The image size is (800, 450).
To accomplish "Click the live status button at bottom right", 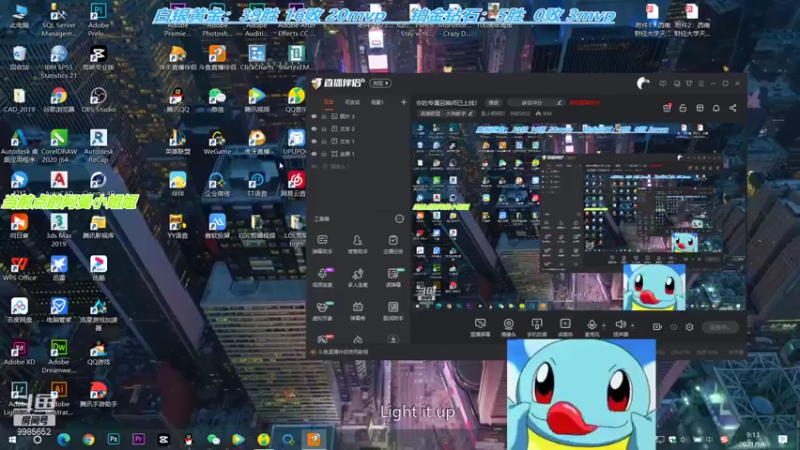I will click(720, 327).
